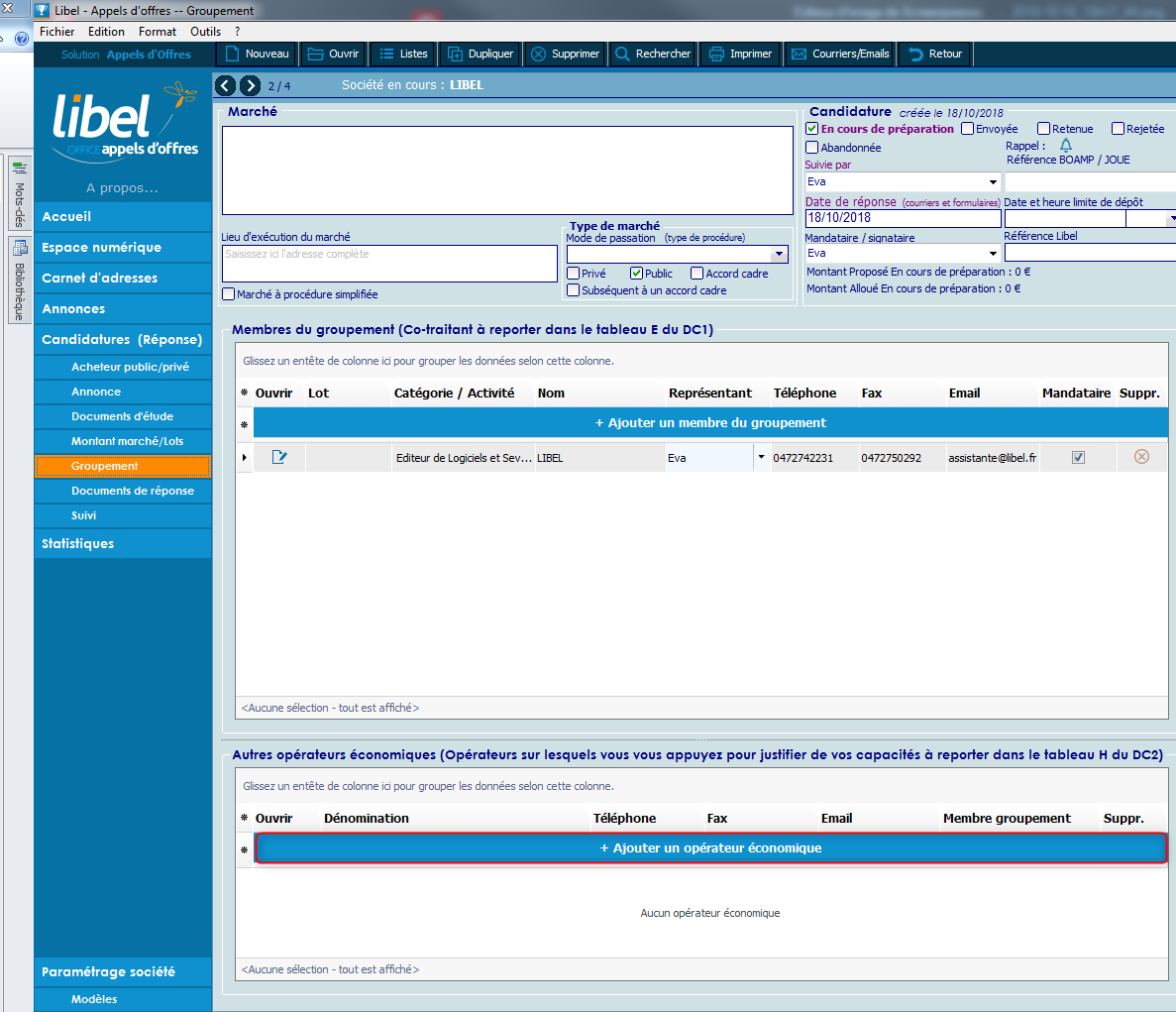Viewport: 1176px width, 1012px height.
Task: Click the Lieu d'exécution address field
Action: pyautogui.click(x=389, y=264)
